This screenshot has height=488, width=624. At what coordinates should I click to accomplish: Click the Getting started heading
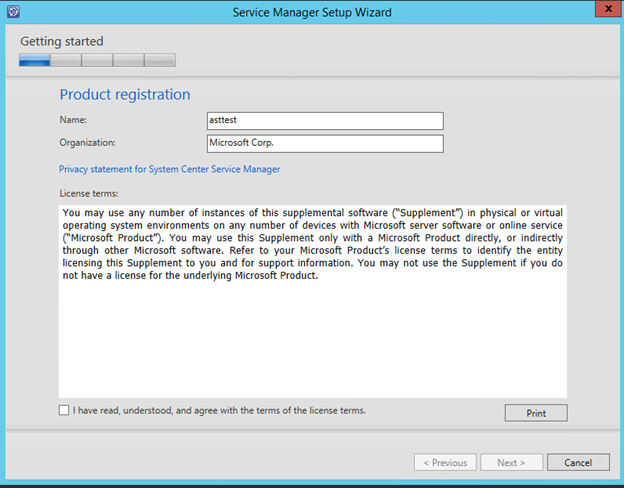tap(62, 41)
